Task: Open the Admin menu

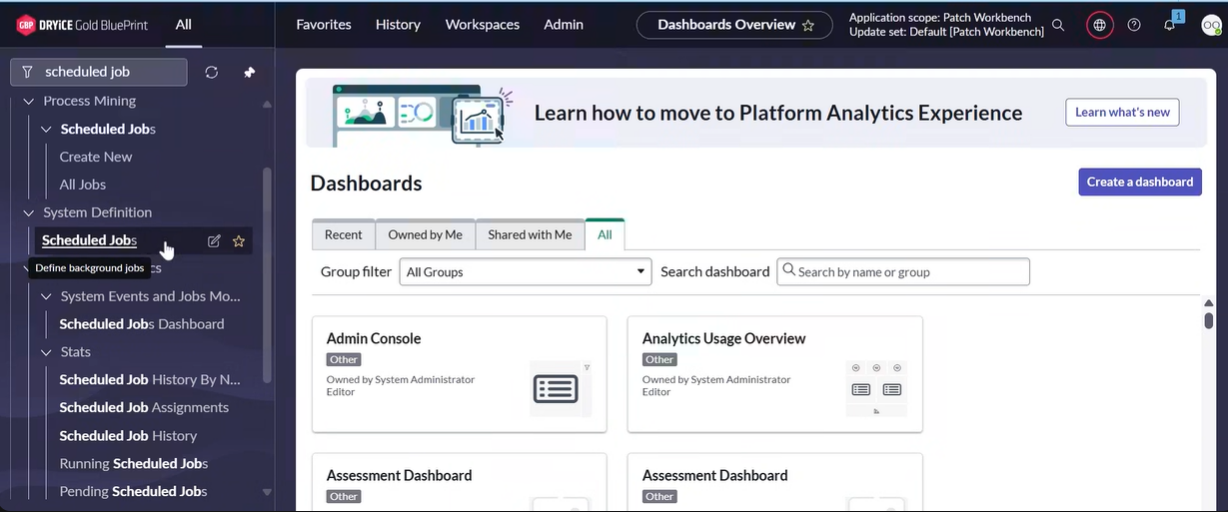Action: click(x=563, y=25)
